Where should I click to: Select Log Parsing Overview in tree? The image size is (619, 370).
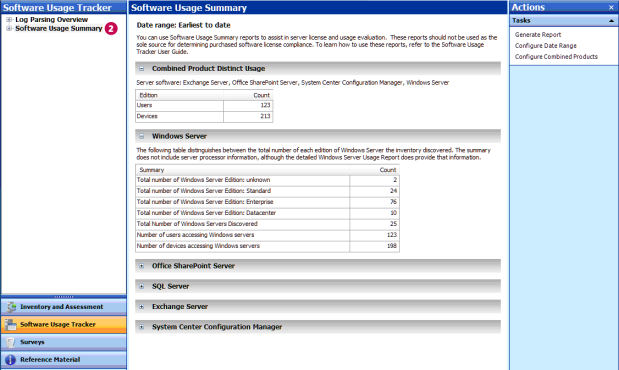pyautogui.click(x=51, y=19)
